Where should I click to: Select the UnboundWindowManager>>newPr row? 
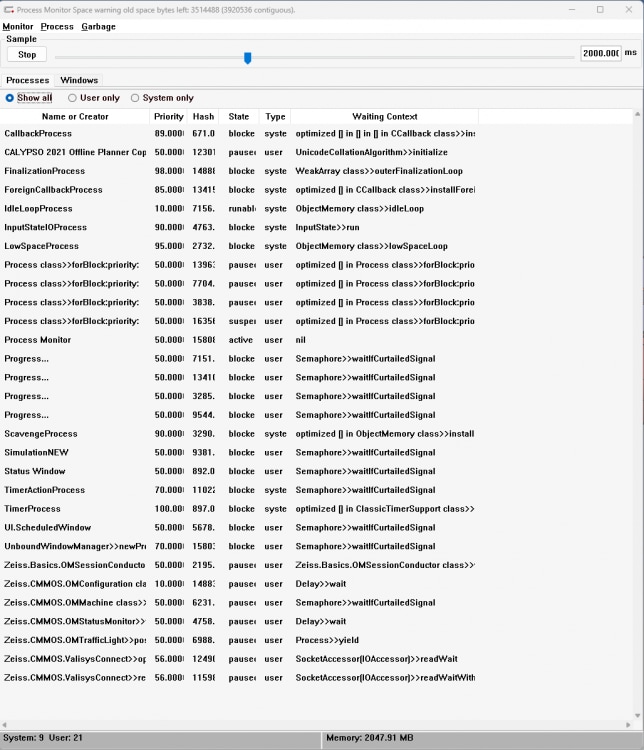(239, 546)
